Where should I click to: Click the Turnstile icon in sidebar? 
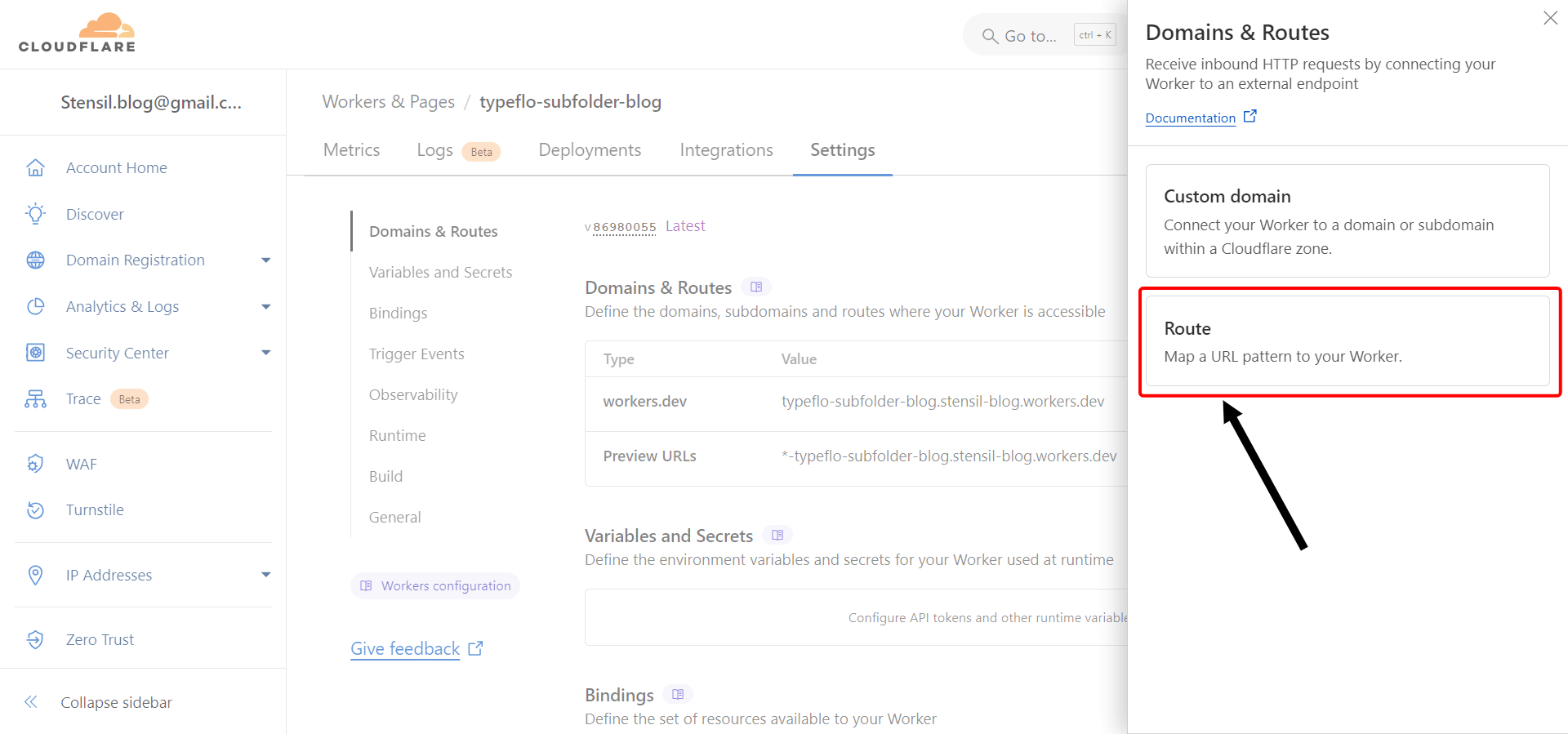(x=35, y=510)
